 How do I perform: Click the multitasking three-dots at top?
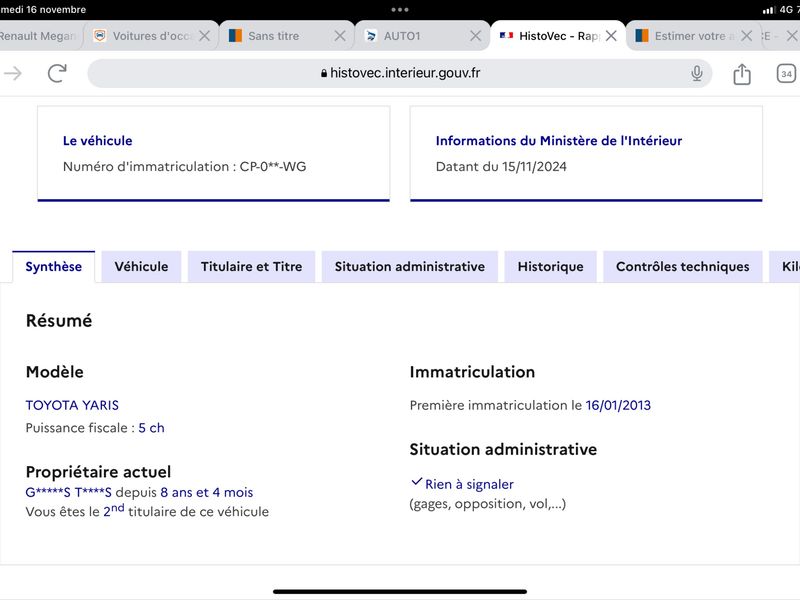pyautogui.click(x=399, y=10)
